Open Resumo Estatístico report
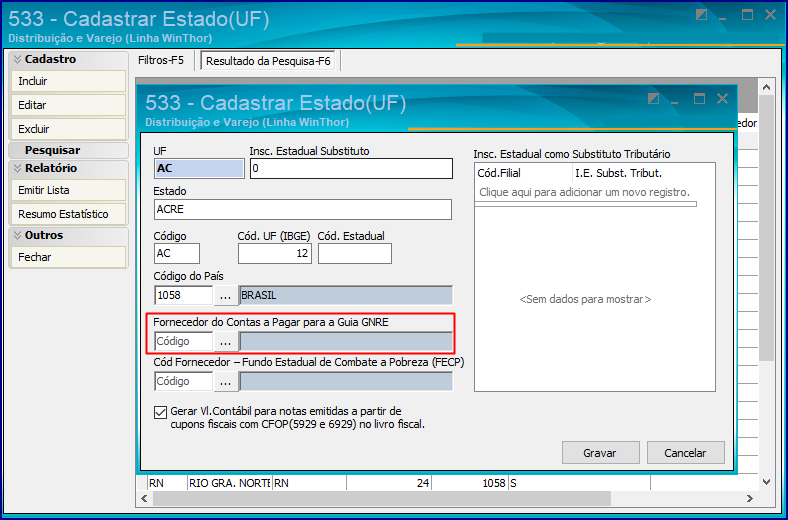The image size is (788, 520). 68,214
